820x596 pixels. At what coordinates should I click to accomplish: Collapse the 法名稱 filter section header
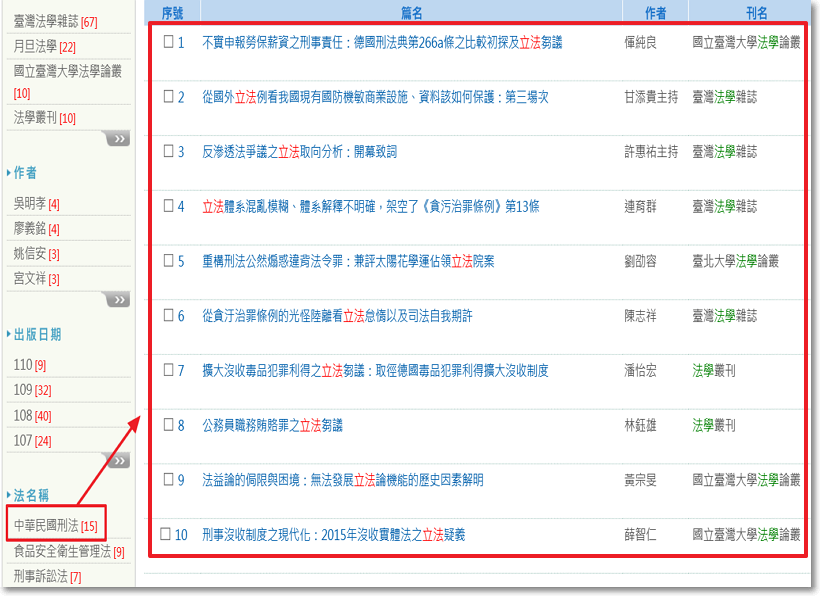pyautogui.click(x=31, y=495)
